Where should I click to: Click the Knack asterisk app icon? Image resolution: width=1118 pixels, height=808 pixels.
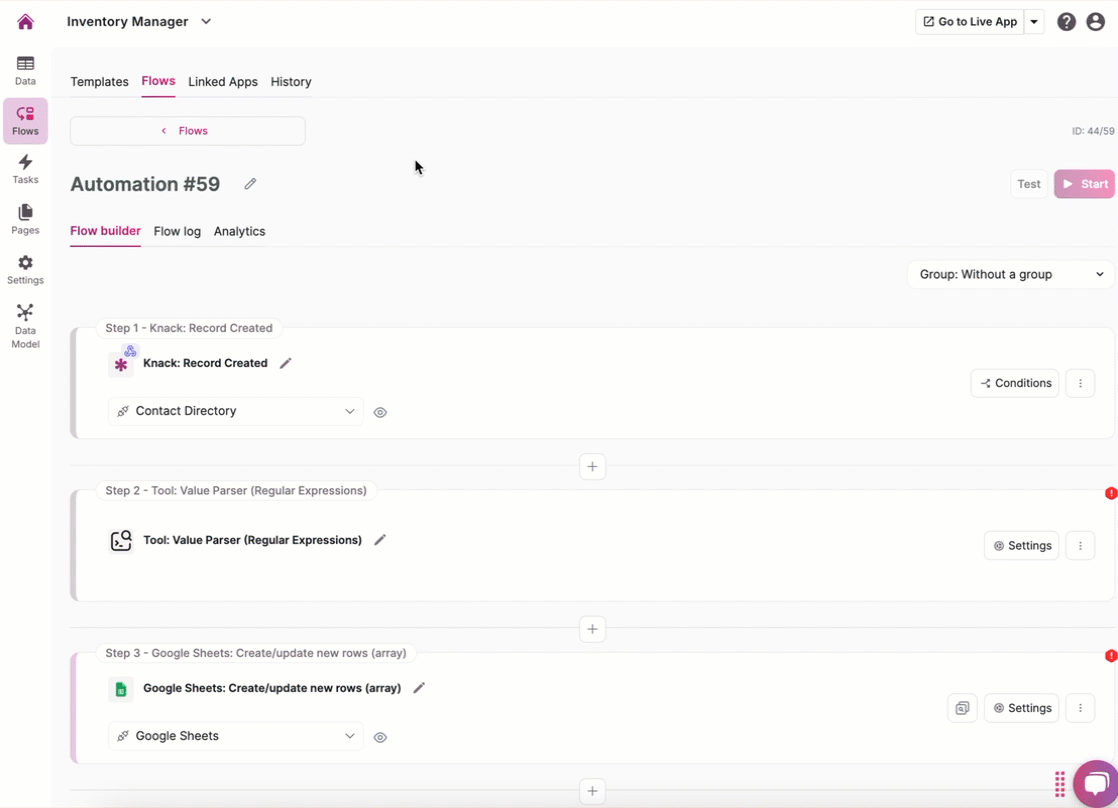121,364
